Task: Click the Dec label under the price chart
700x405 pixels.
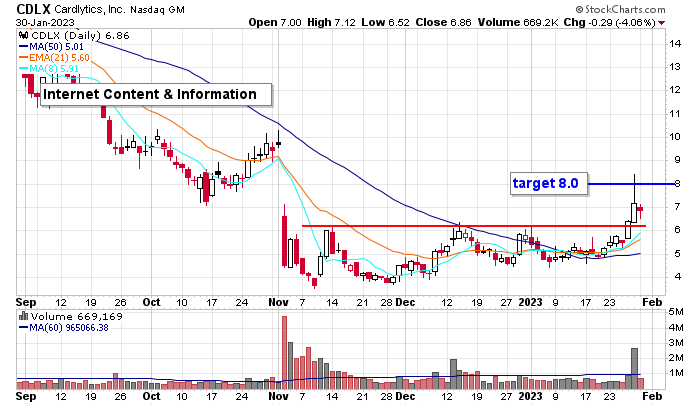Action: coord(405,302)
